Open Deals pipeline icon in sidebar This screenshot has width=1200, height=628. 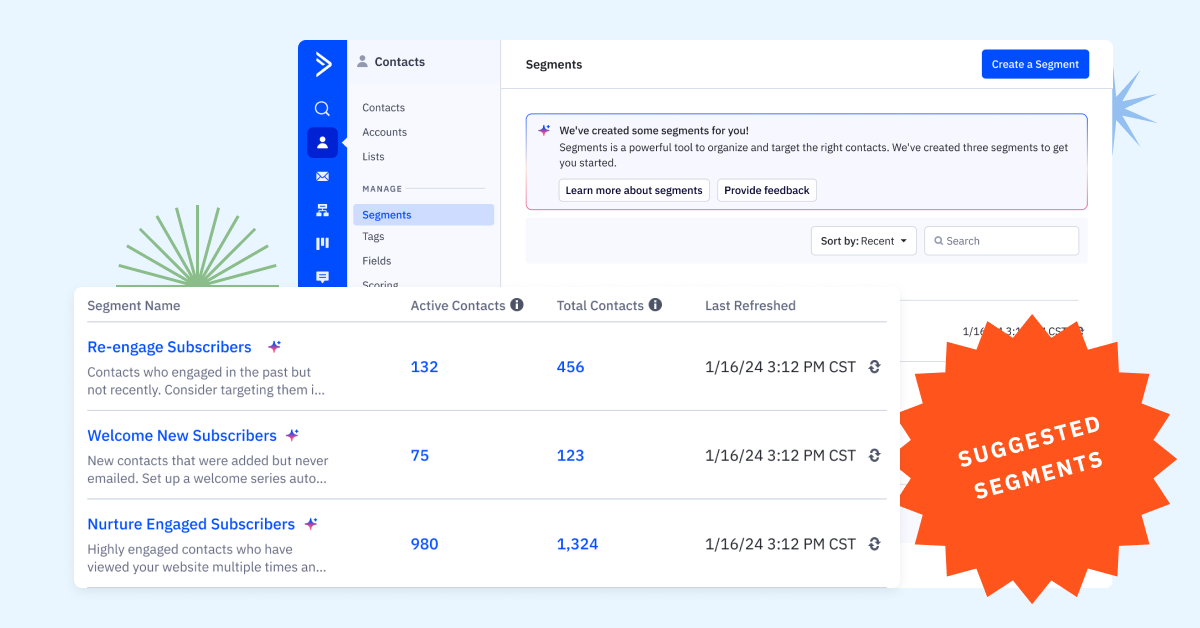(322, 244)
